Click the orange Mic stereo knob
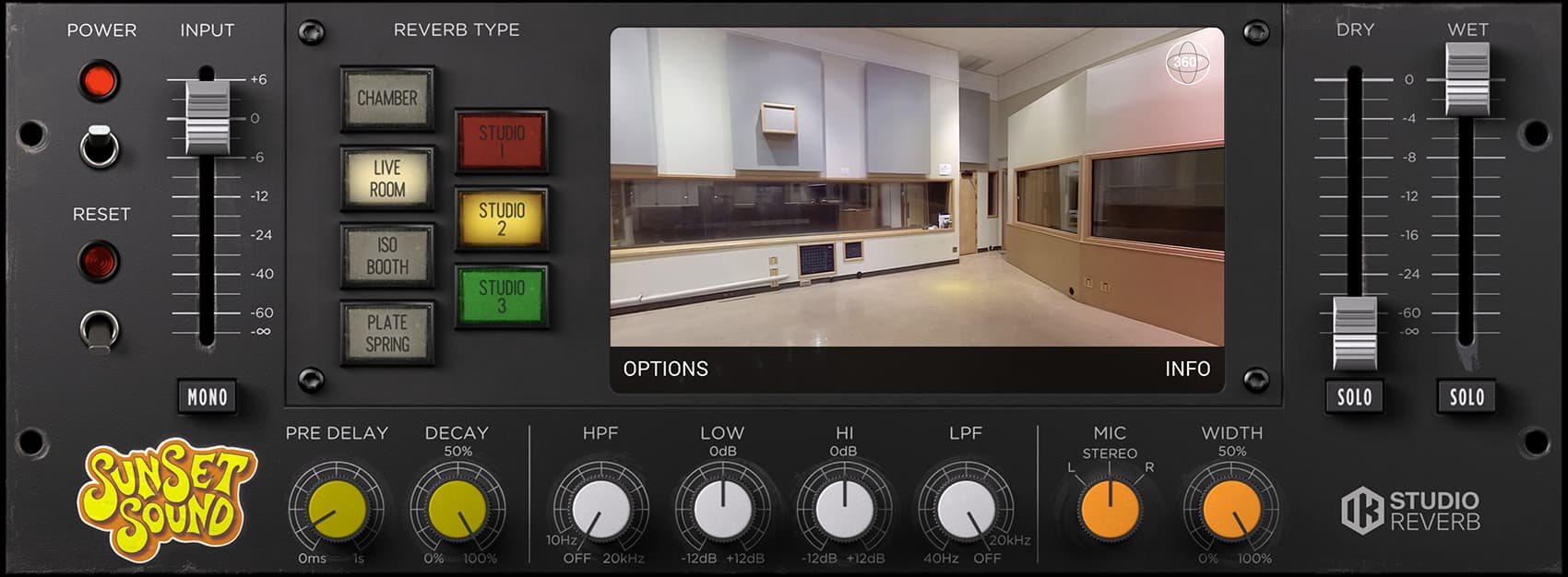1568x577 pixels. (x=1111, y=510)
